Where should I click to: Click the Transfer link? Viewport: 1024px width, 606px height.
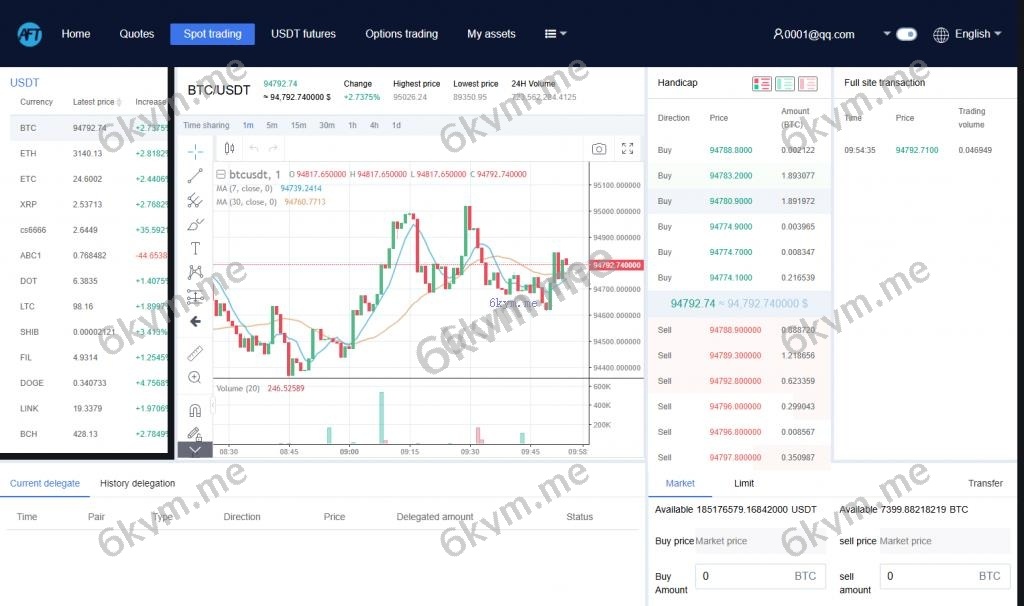click(x=984, y=483)
